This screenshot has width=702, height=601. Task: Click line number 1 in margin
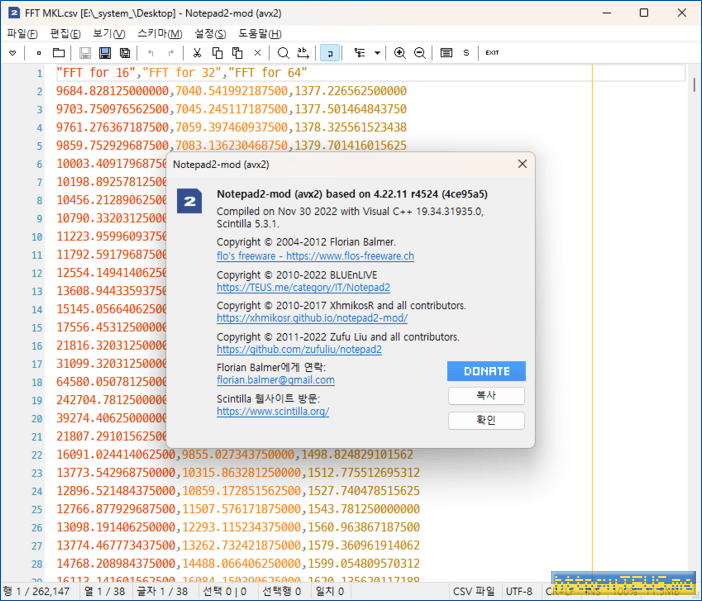pyautogui.click(x=39, y=73)
